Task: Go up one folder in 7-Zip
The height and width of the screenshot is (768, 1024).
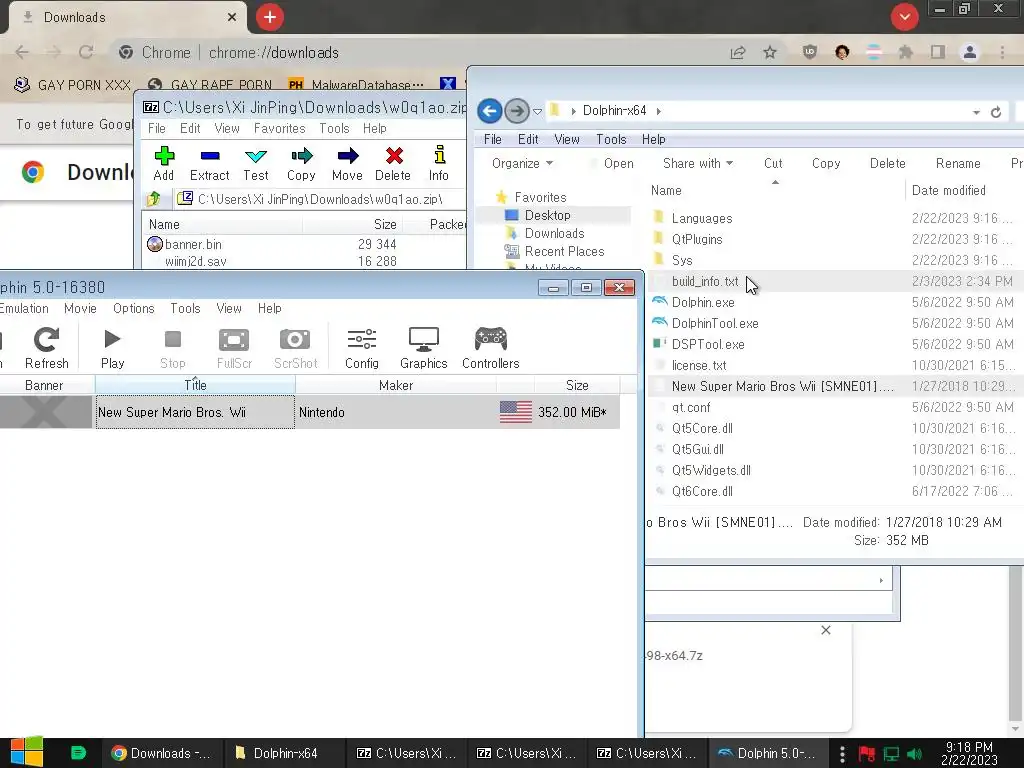Action: [x=153, y=198]
